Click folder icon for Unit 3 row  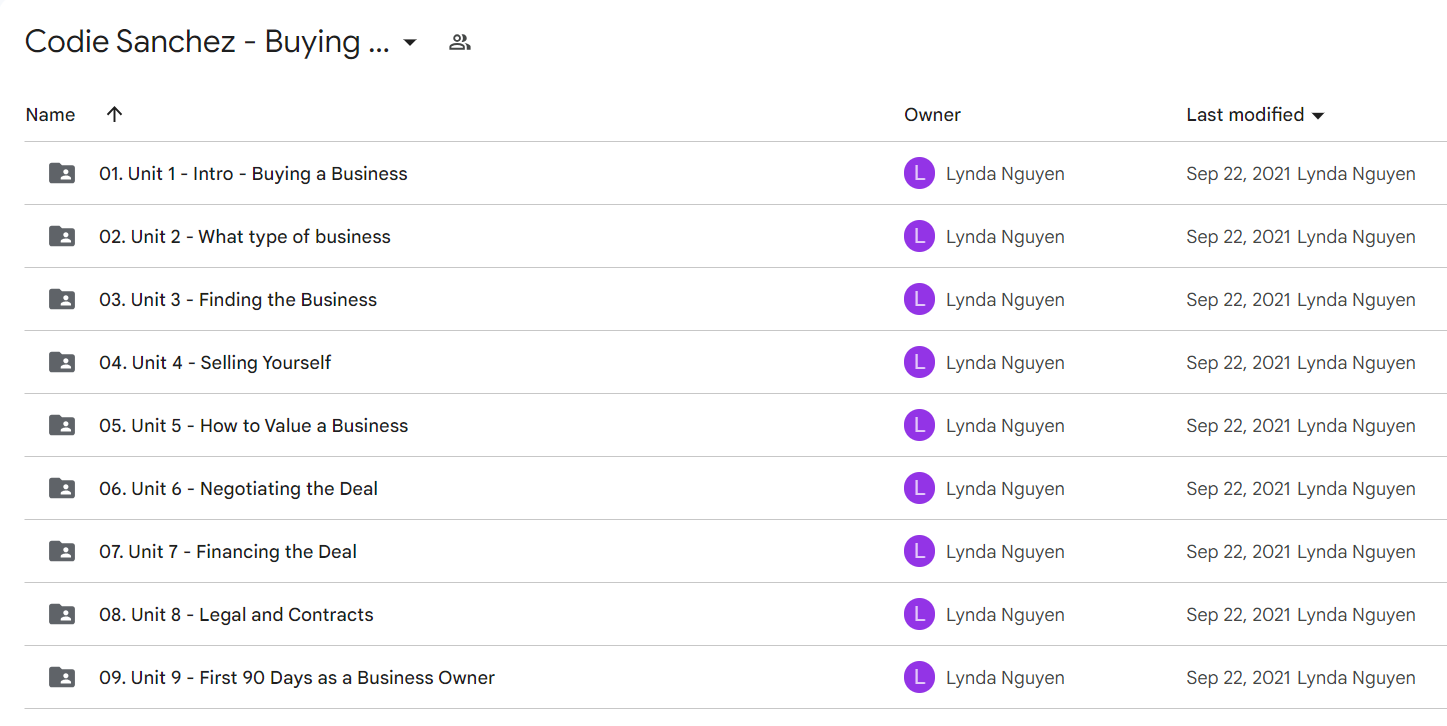(62, 299)
